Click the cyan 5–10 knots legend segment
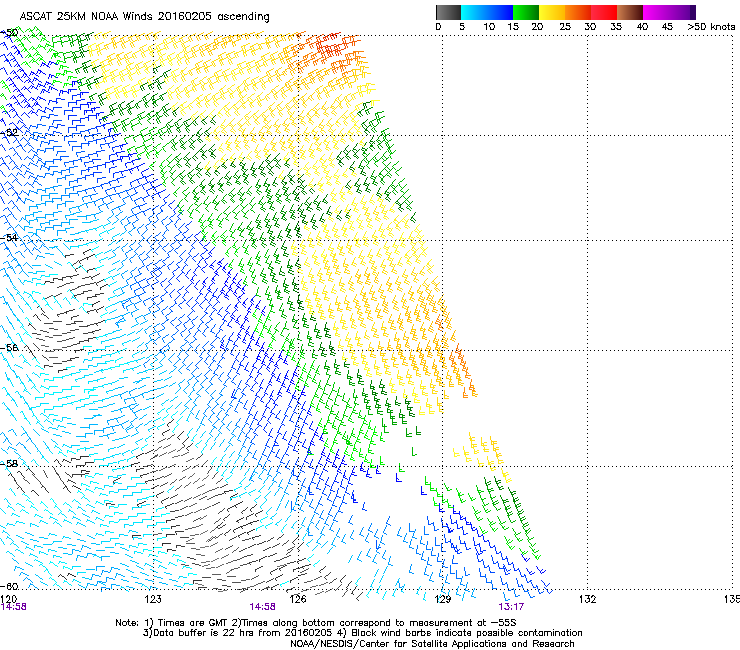Viewport: 740px width, 650px height. pyautogui.click(x=474, y=12)
